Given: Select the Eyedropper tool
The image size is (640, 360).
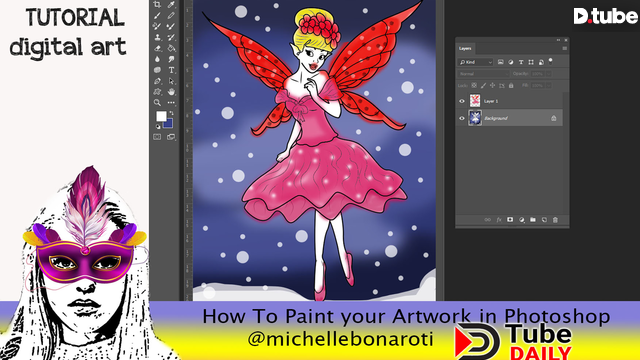Looking at the screenshot, I should tap(171, 4).
